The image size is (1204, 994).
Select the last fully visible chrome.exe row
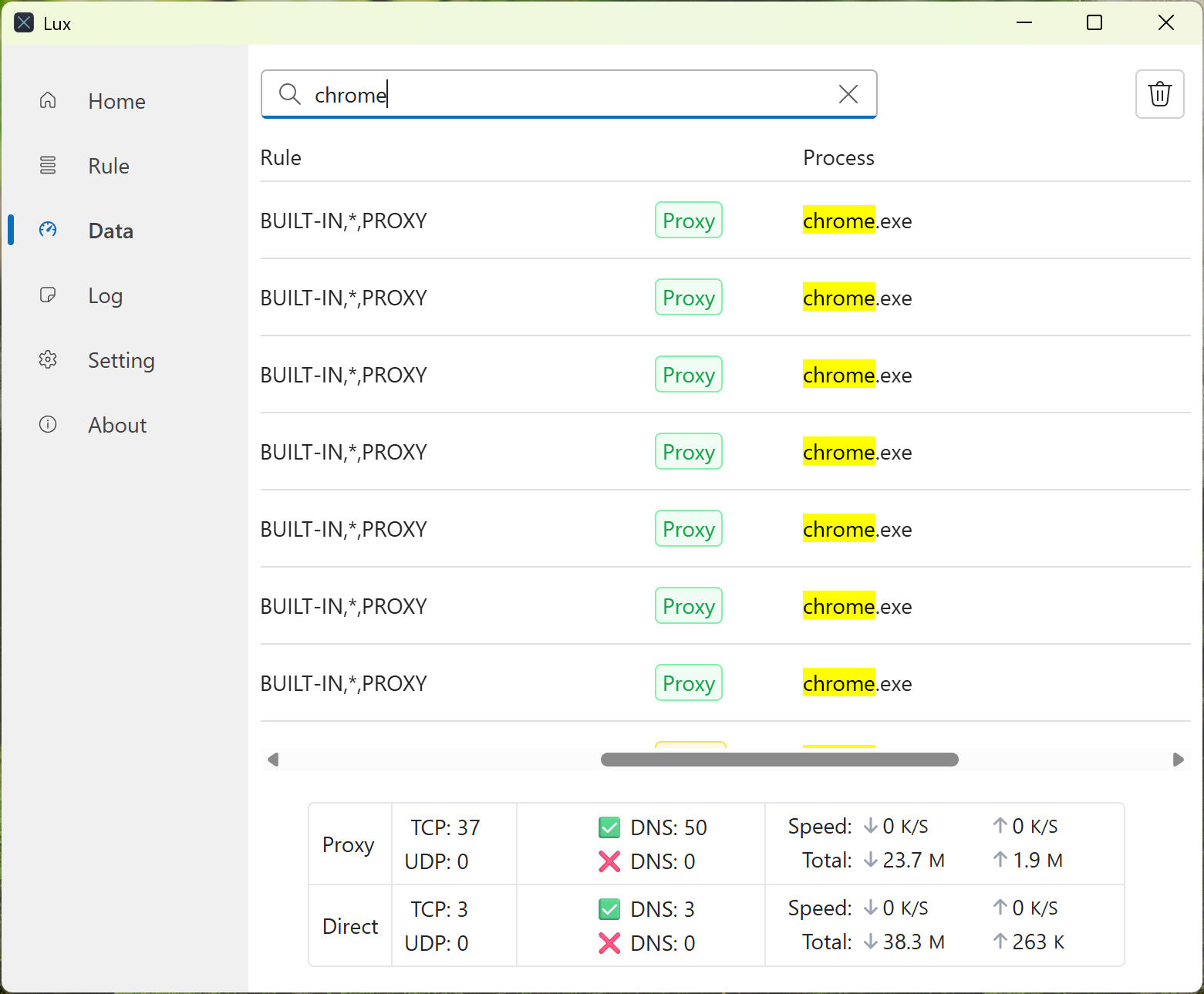tap(857, 683)
